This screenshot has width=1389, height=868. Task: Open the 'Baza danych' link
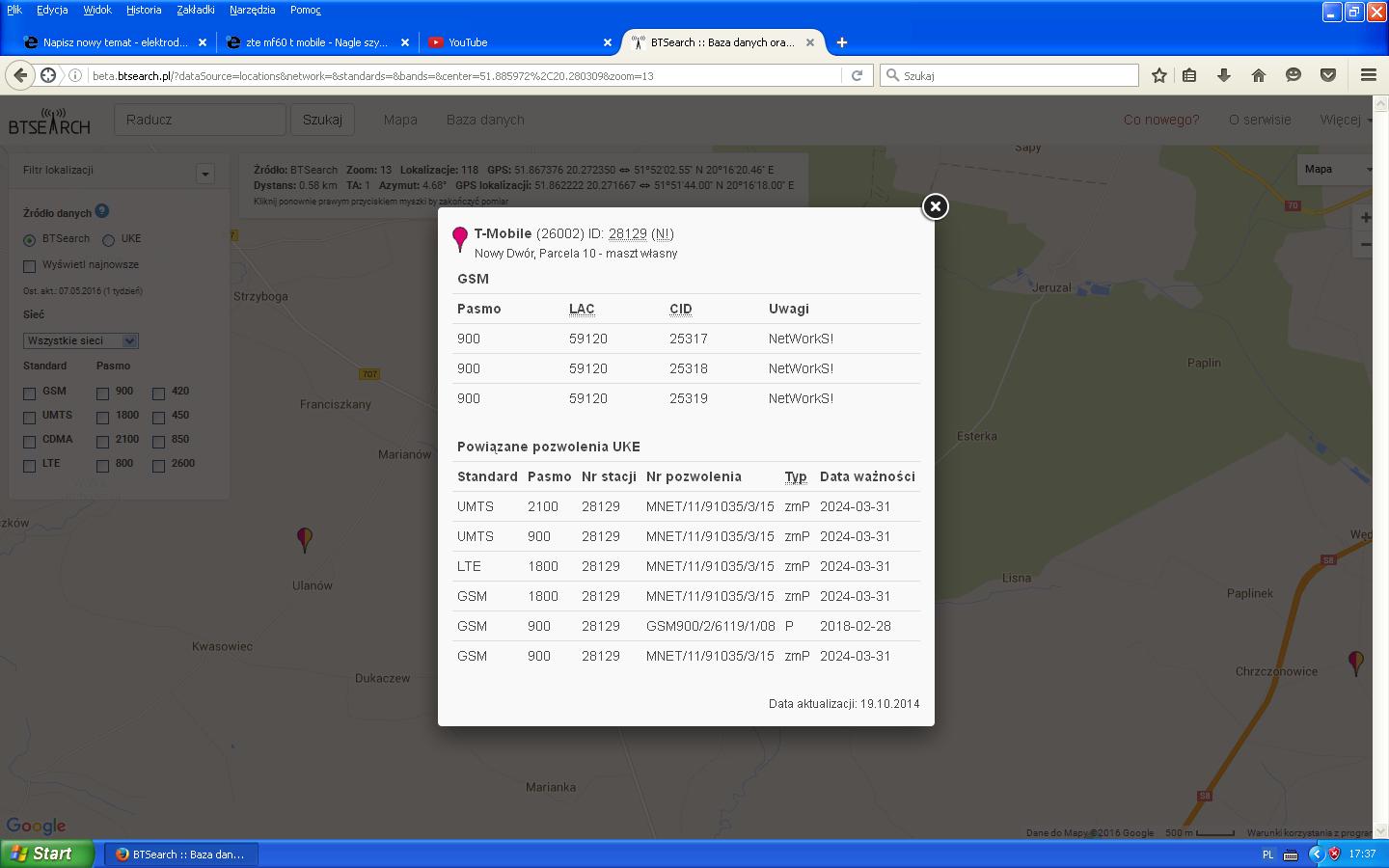pyautogui.click(x=485, y=121)
